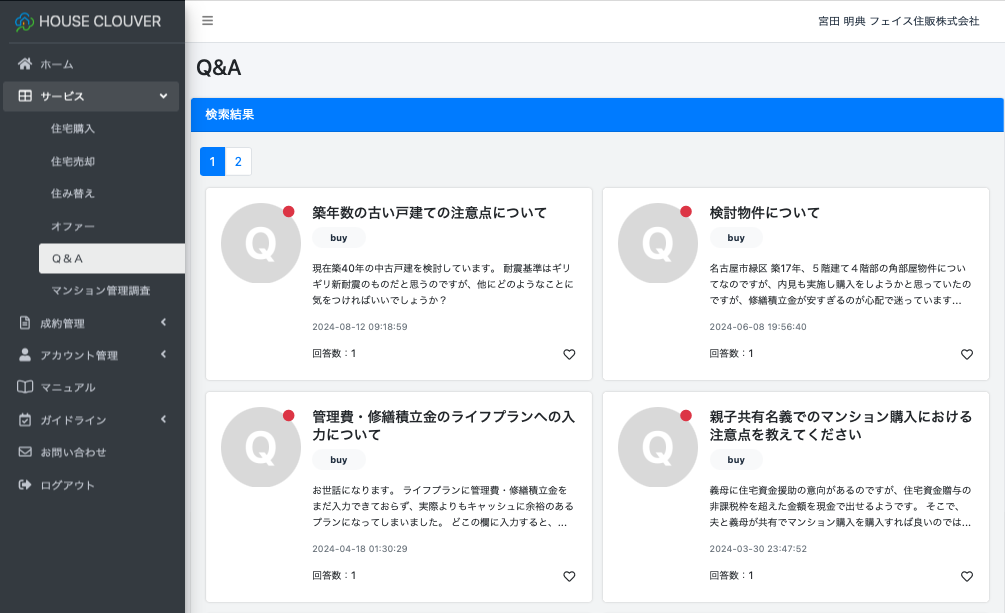This screenshot has width=1005, height=613.
Task: Open the オファー menu item
Action: [x=72, y=226]
